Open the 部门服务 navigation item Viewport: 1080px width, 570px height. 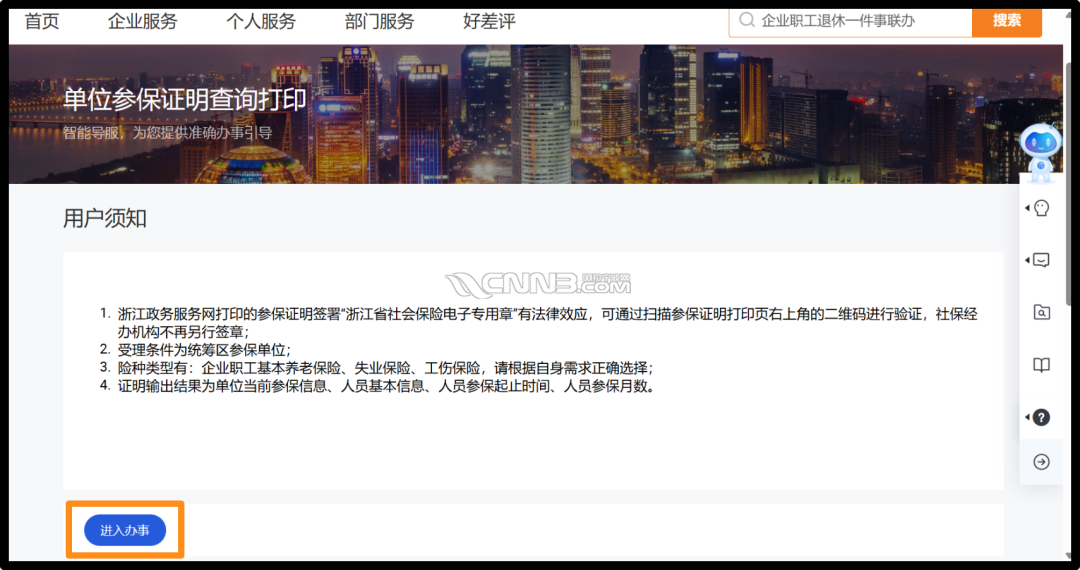click(x=379, y=21)
